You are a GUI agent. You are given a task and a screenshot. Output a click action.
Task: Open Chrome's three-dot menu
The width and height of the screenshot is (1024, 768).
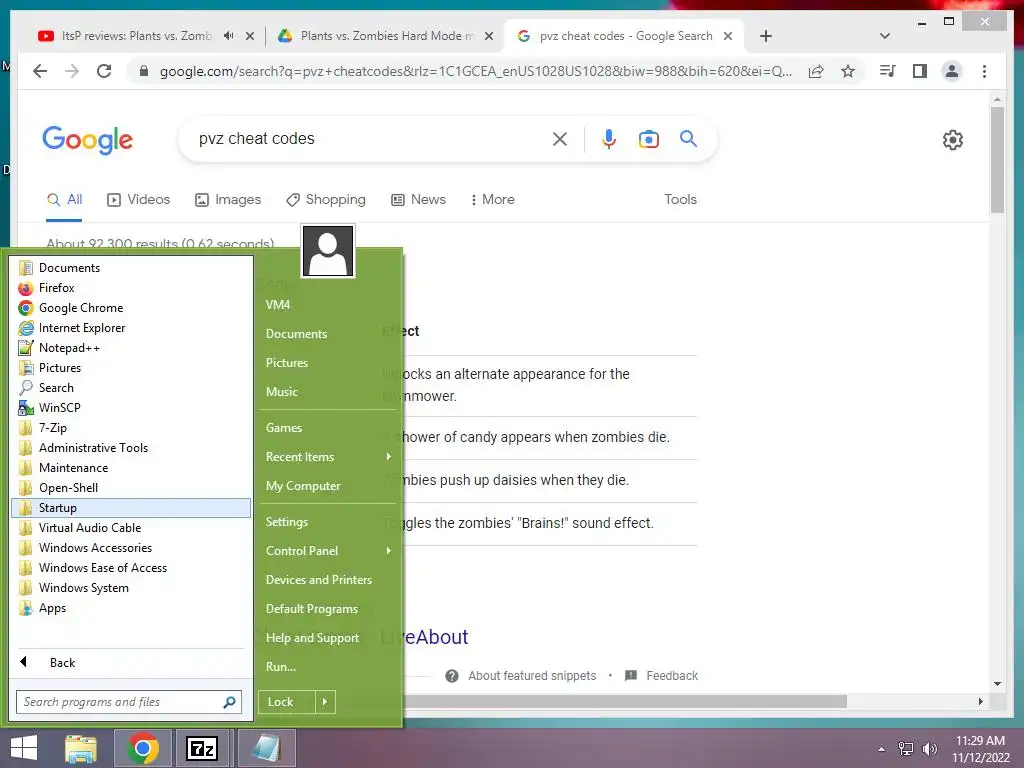984,71
